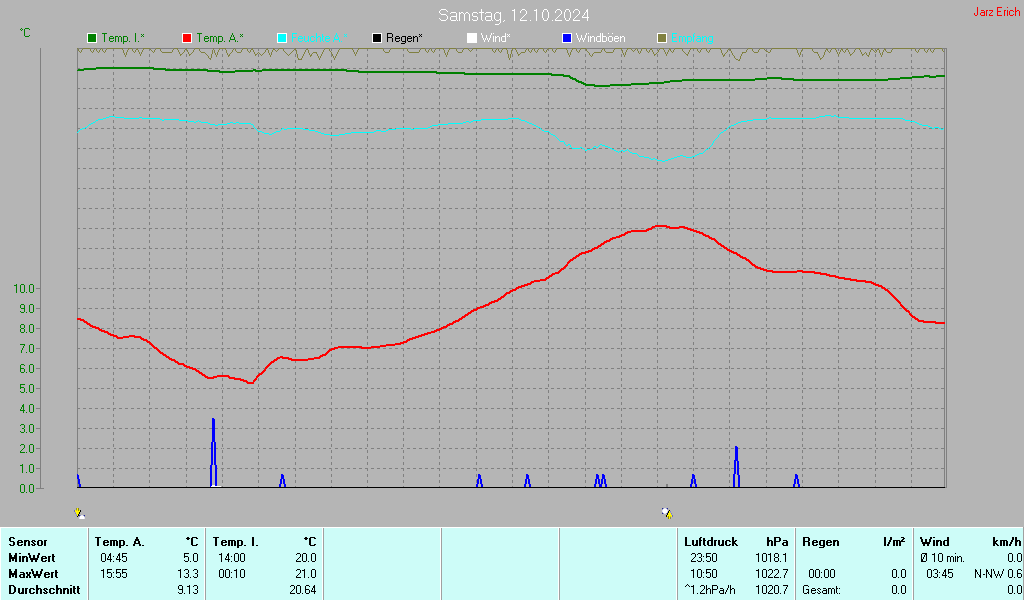Viewport: 1024px width, 600px height.
Task: Click the weather forecast icon below the graph's left edge
Action: click(x=80, y=513)
